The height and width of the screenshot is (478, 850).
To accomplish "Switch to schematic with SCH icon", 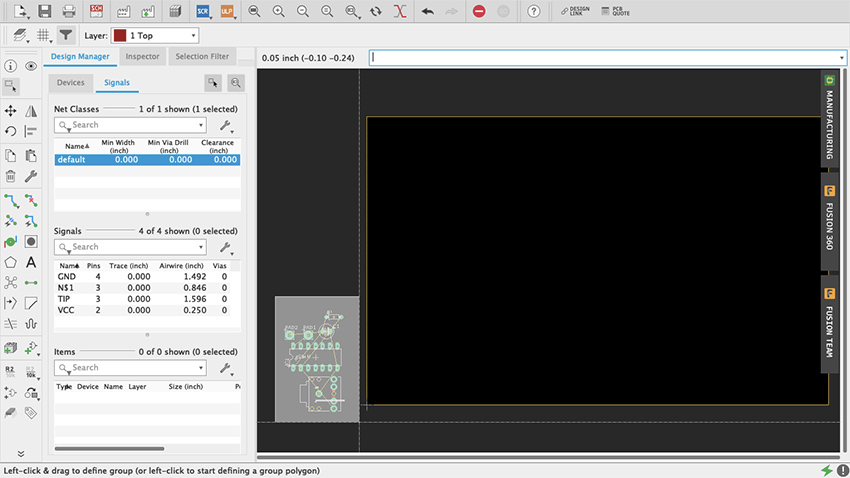I will pyautogui.click(x=96, y=11).
